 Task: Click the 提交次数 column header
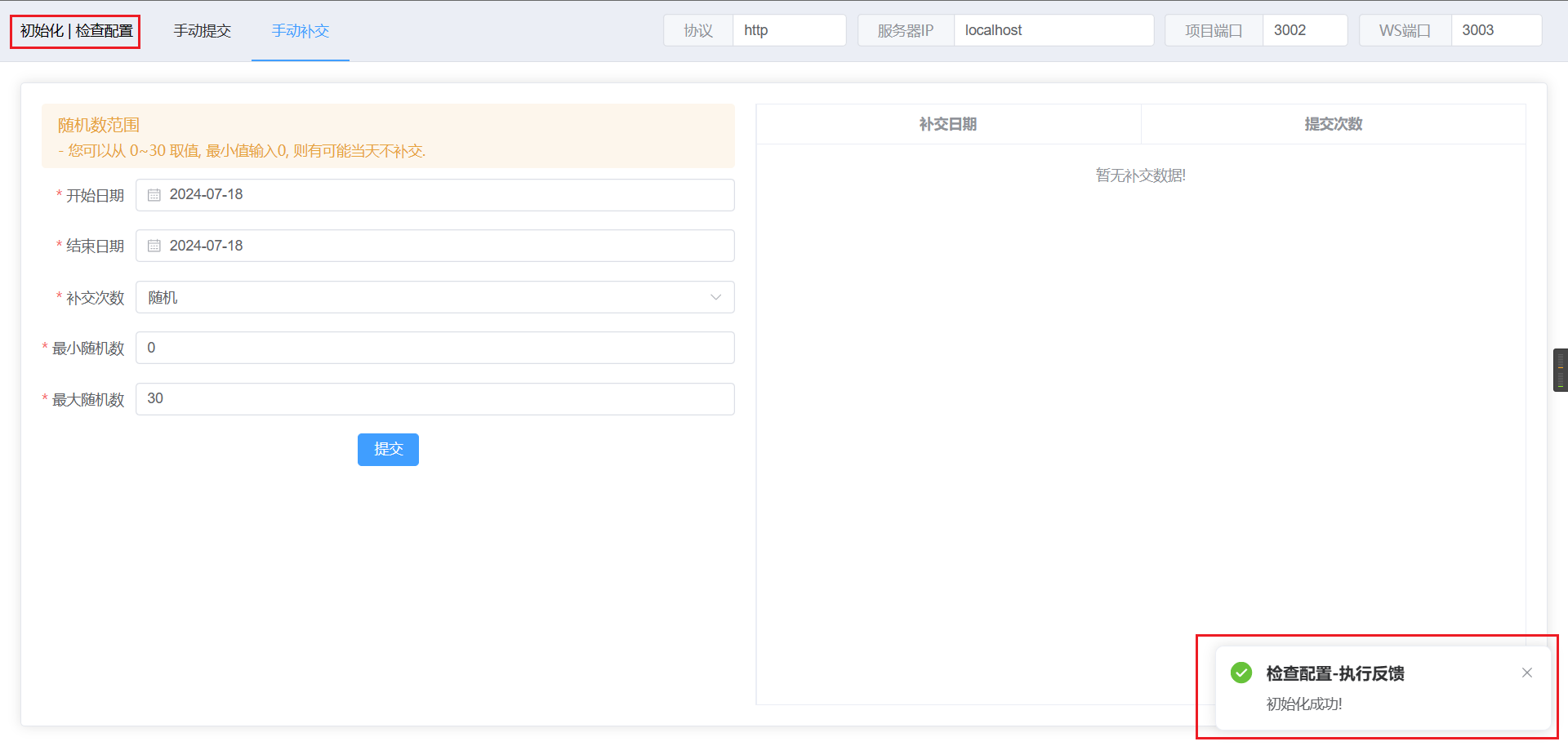point(1334,124)
